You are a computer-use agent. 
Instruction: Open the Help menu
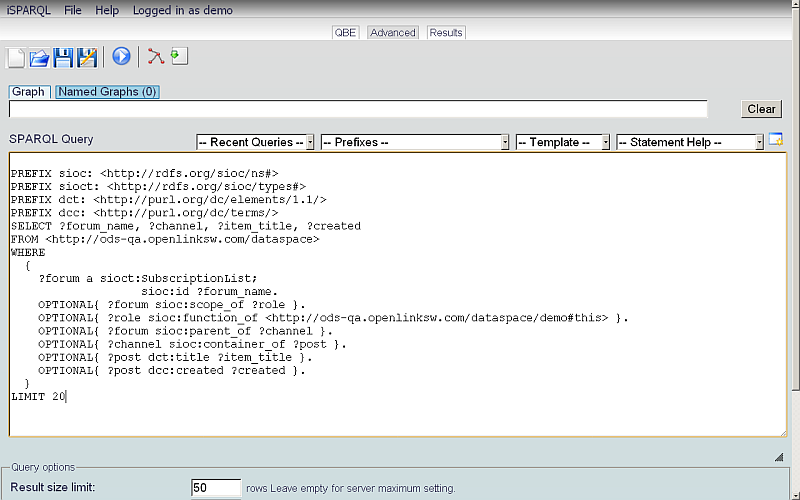[107, 10]
